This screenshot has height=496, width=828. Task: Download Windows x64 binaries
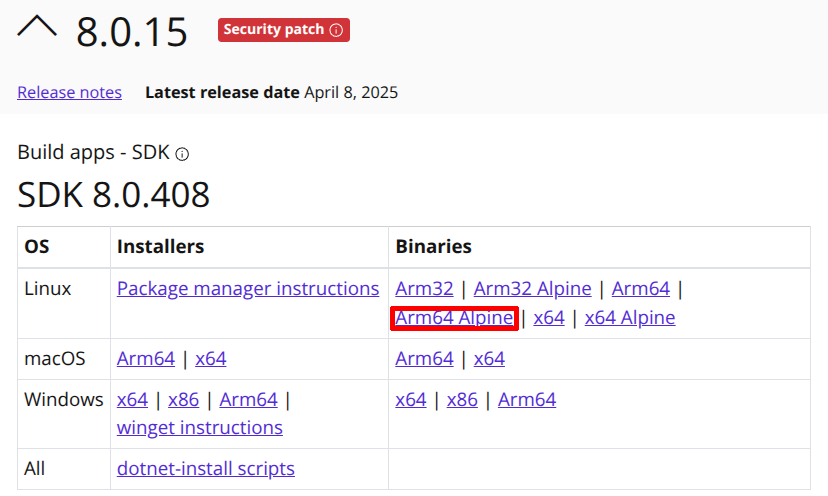[411, 400]
